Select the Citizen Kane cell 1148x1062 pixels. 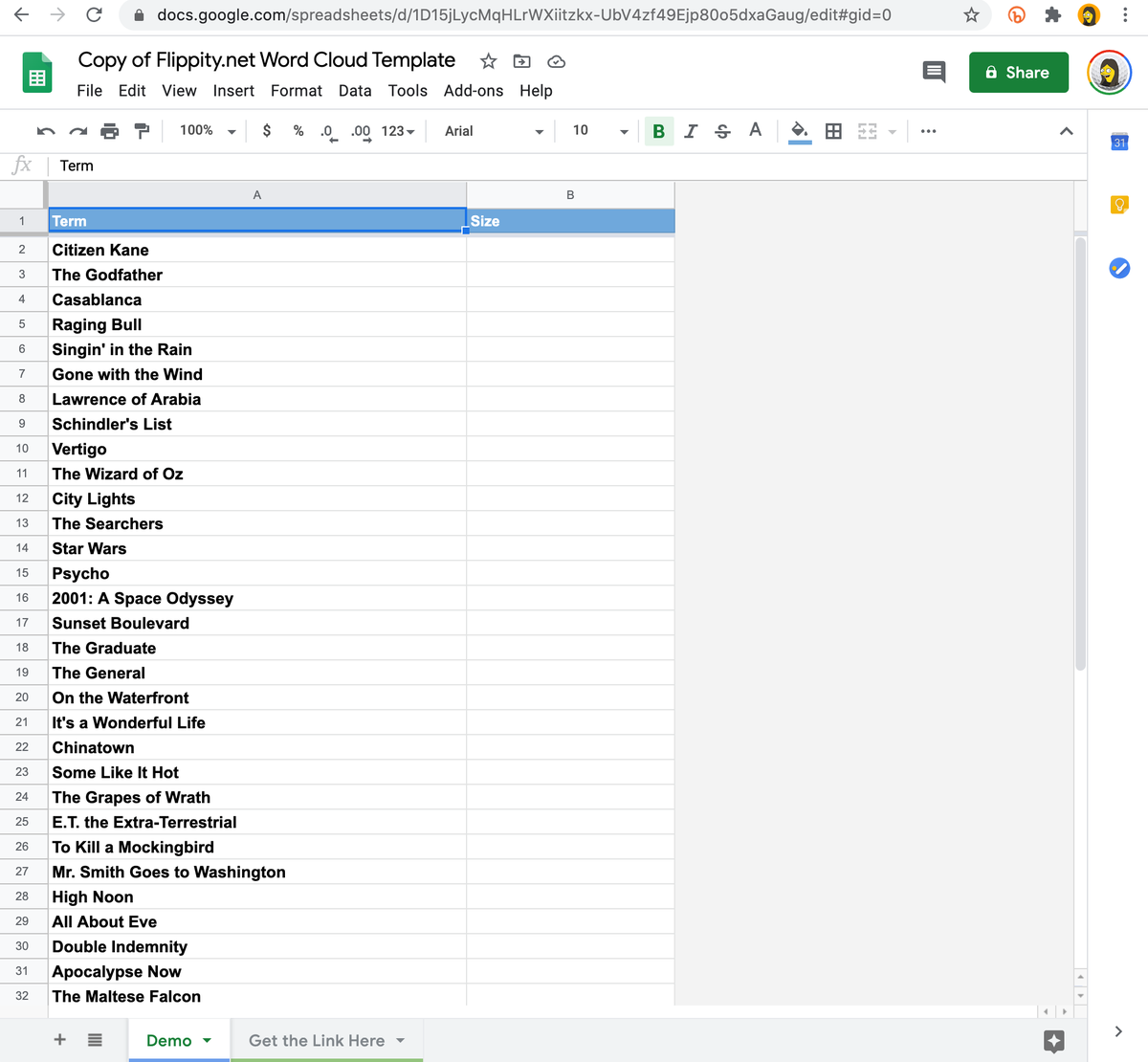point(256,250)
